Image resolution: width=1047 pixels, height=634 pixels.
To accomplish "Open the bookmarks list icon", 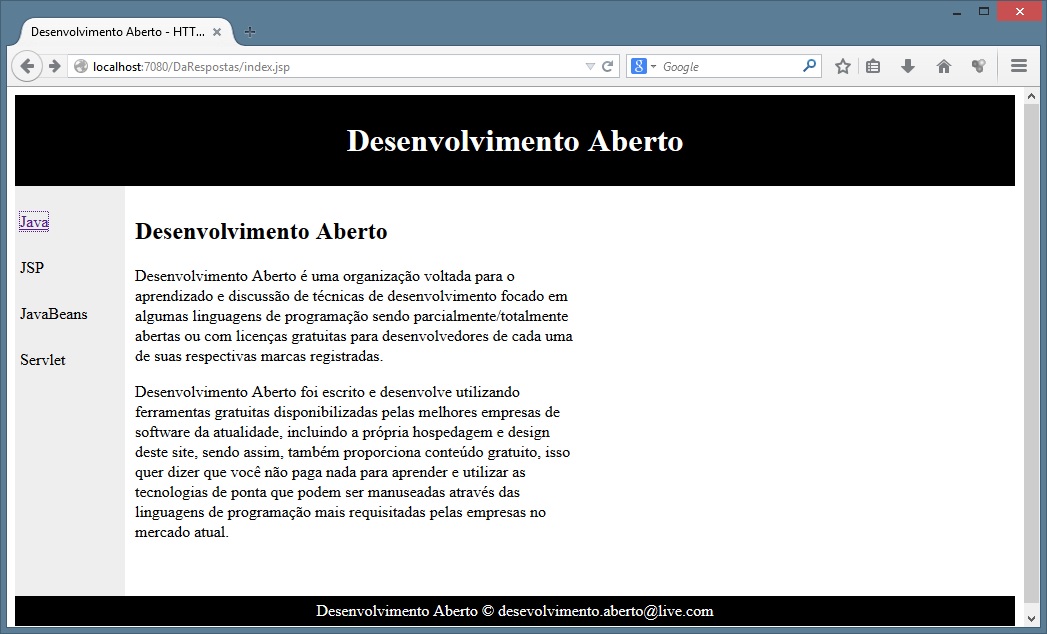I will click(x=873, y=66).
